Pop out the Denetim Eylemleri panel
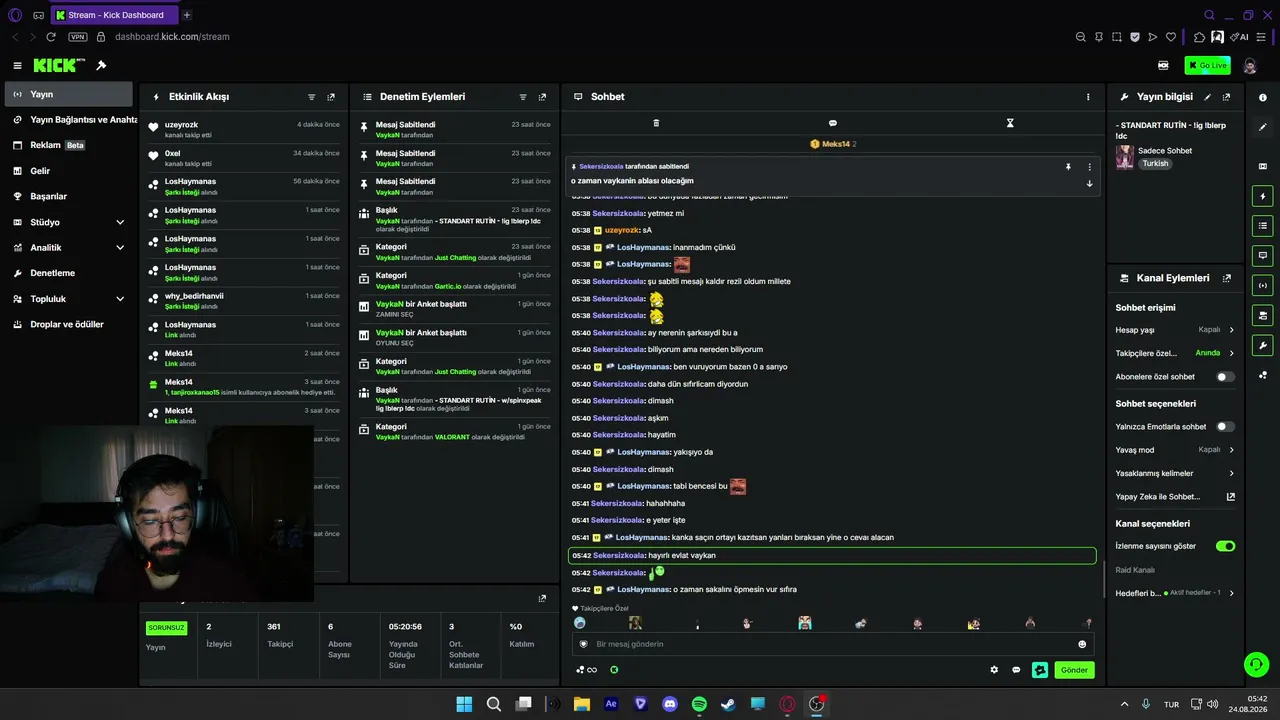The width and height of the screenshot is (1280, 720). [542, 97]
